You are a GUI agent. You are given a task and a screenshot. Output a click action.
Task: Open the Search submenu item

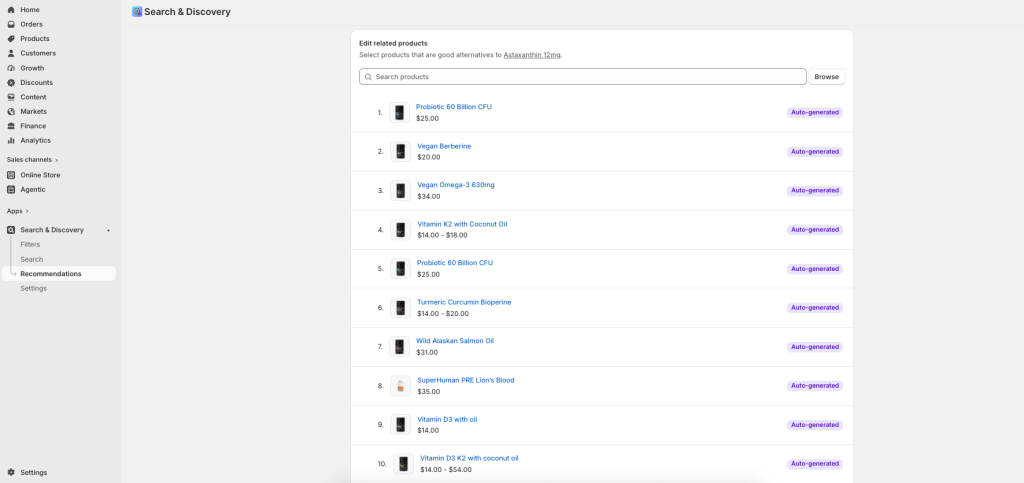click(31, 259)
